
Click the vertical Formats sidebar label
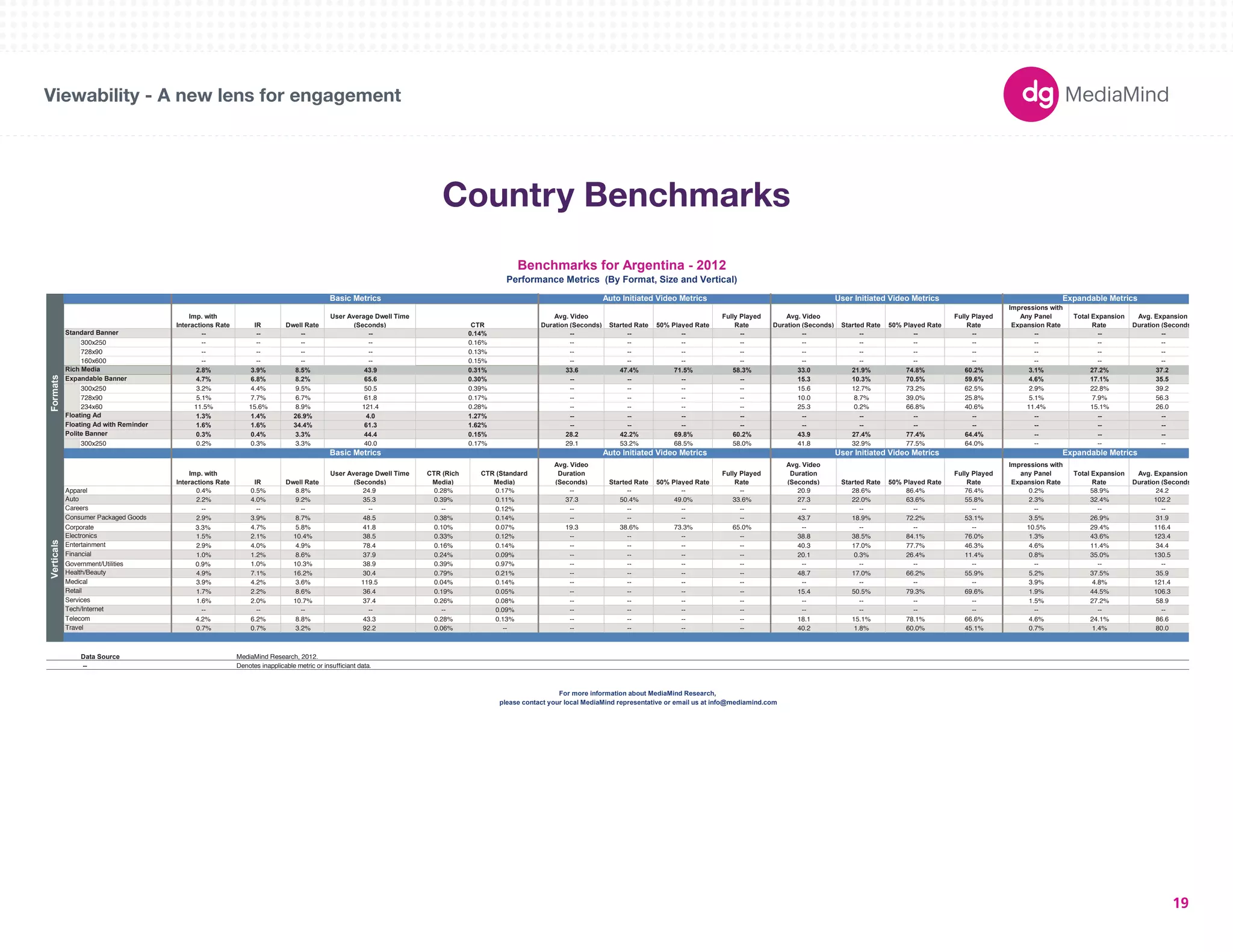coord(55,393)
